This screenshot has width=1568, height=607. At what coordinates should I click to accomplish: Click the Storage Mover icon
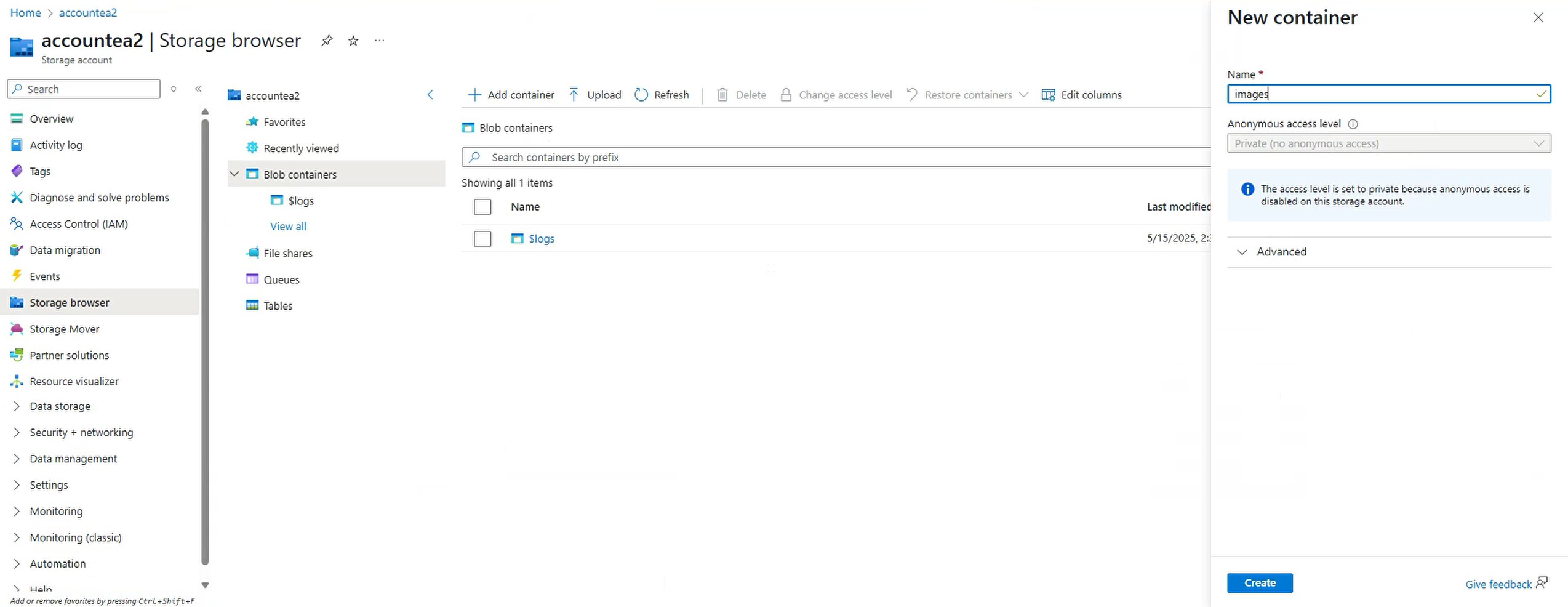click(x=17, y=329)
